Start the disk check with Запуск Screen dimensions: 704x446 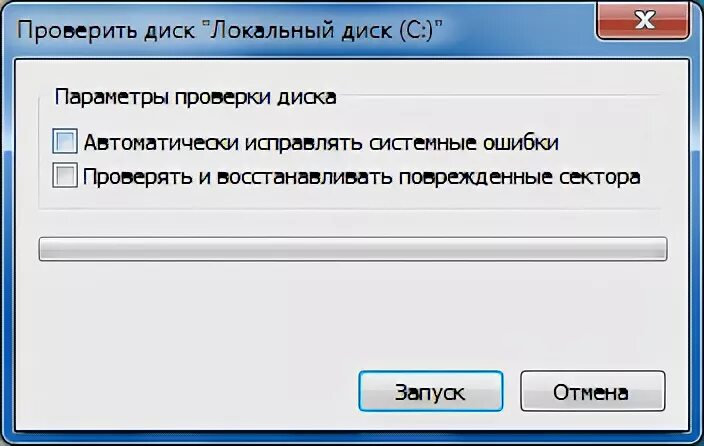coord(431,391)
